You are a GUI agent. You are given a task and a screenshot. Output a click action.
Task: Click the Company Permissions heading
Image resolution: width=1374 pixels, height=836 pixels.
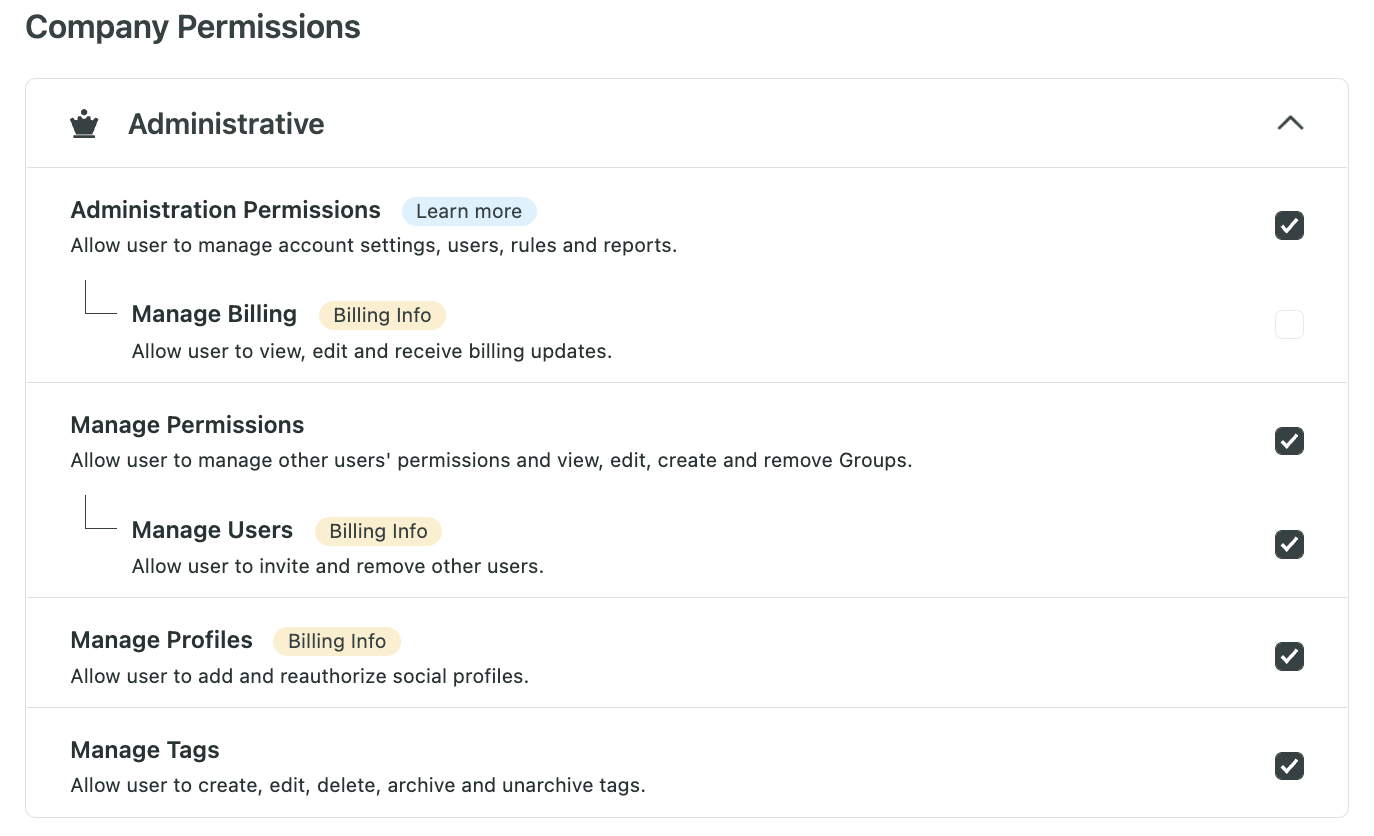pyautogui.click(x=193, y=27)
